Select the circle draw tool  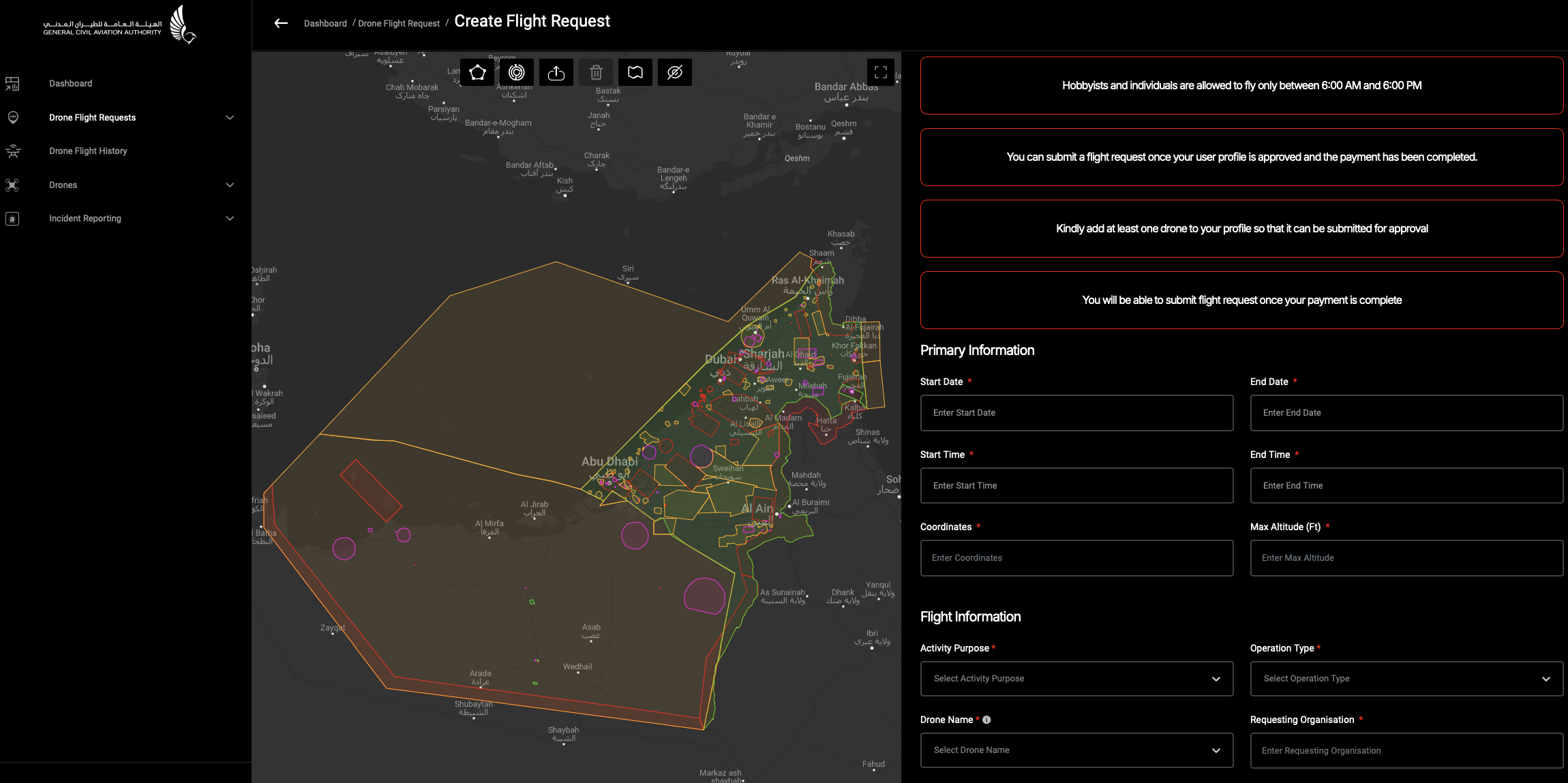tap(517, 72)
